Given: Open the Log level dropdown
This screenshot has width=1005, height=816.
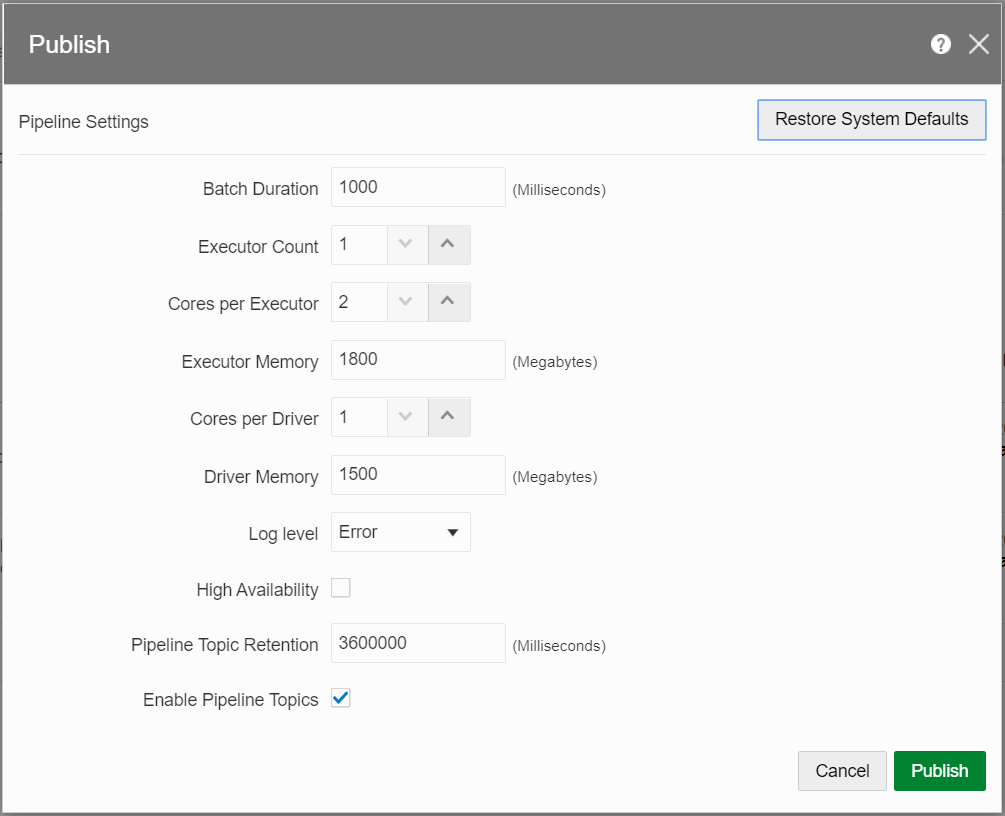Looking at the screenshot, I should (x=401, y=532).
